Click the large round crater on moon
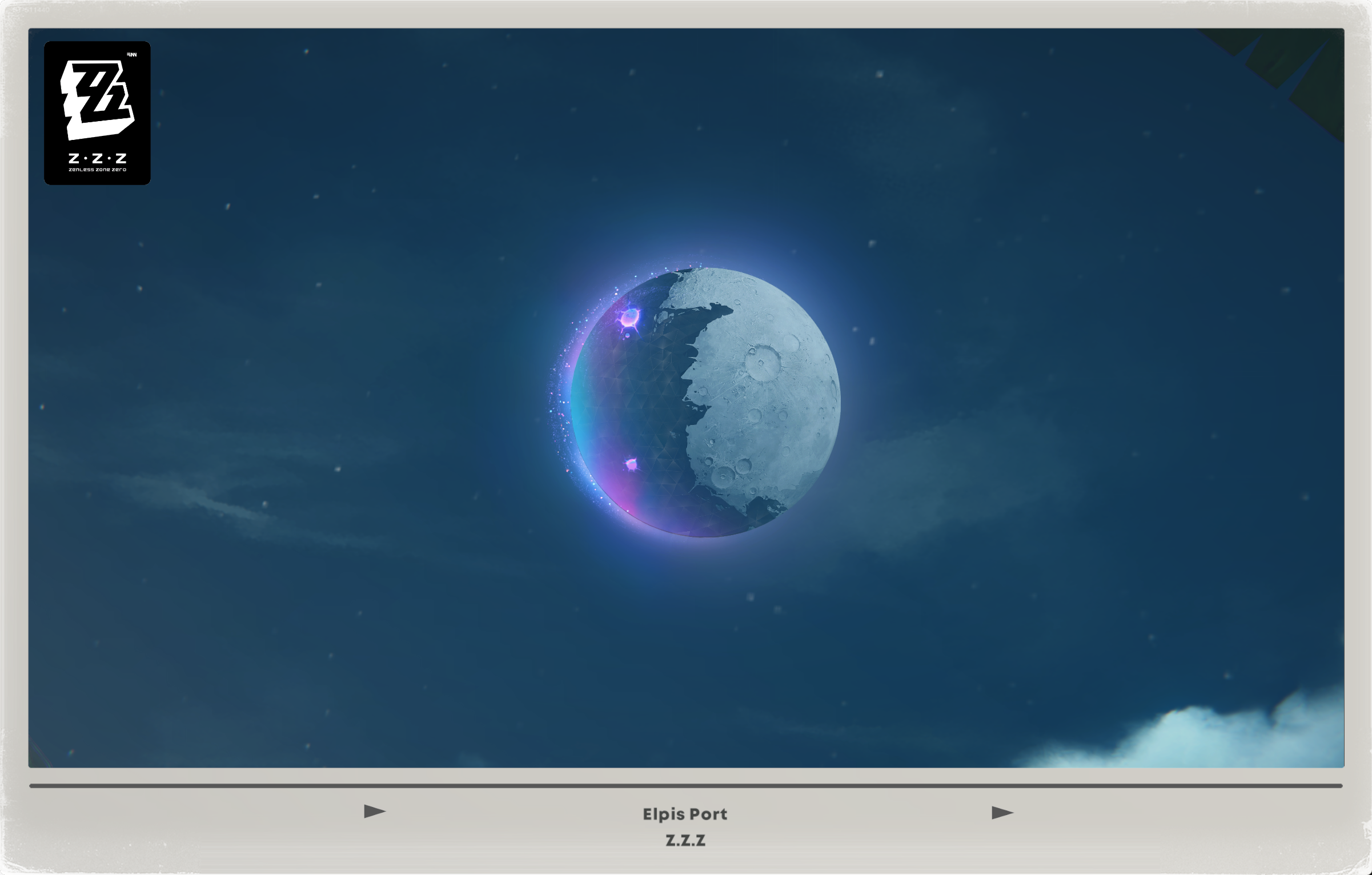This screenshot has width=1372, height=875. point(763,362)
